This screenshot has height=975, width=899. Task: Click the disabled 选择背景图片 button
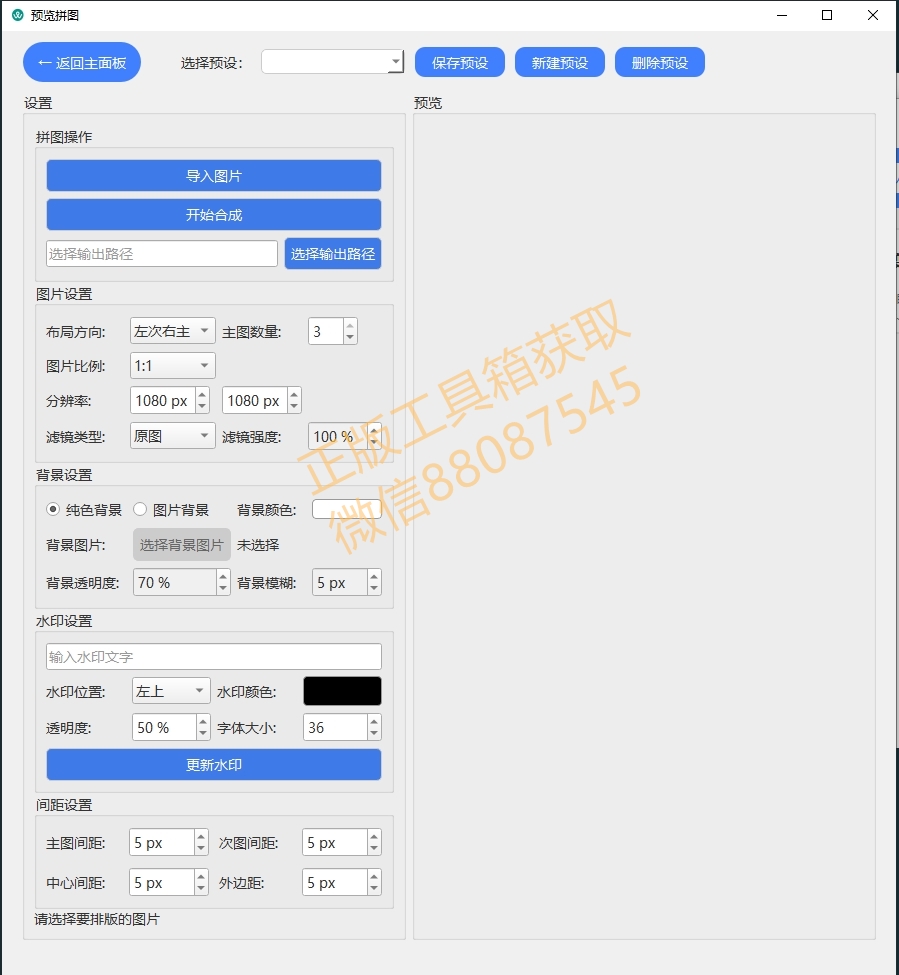[182, 545]
